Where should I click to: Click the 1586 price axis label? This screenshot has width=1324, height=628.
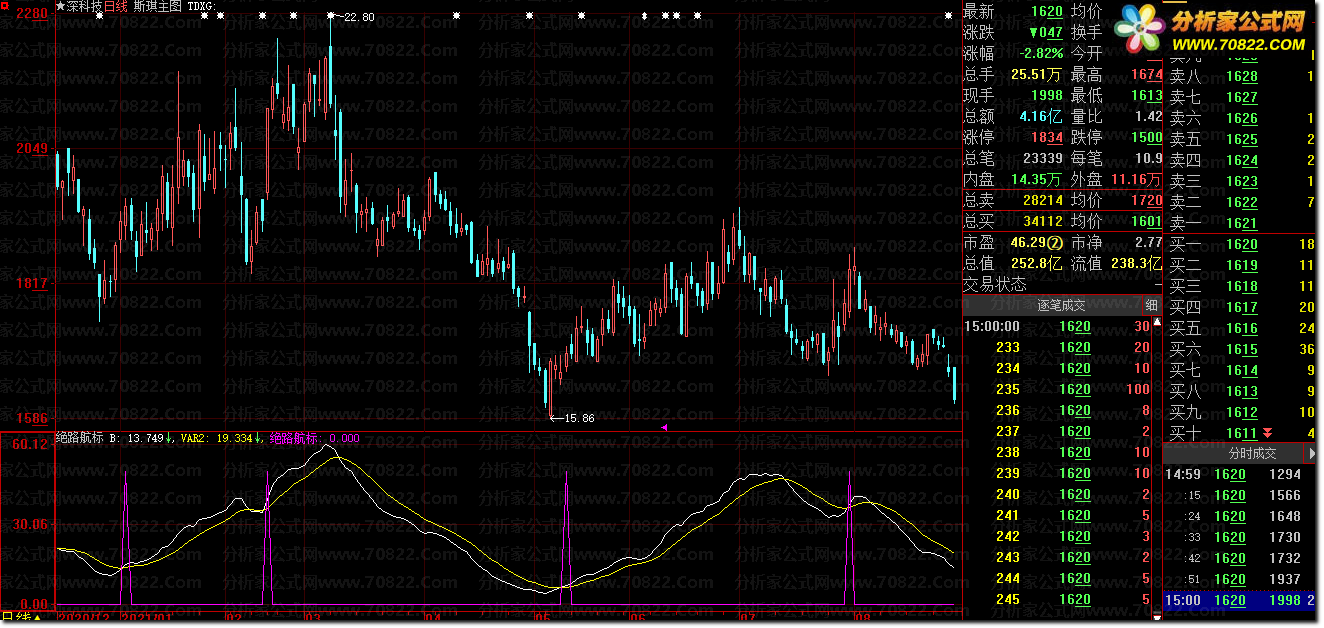[31, 417]
